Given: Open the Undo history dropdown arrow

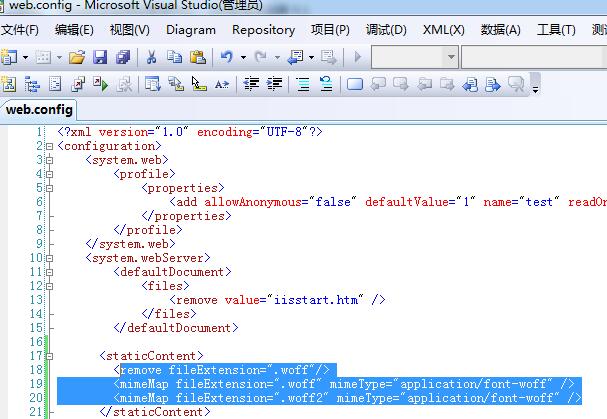Looking at the screenshot, I should pos(243,58).
